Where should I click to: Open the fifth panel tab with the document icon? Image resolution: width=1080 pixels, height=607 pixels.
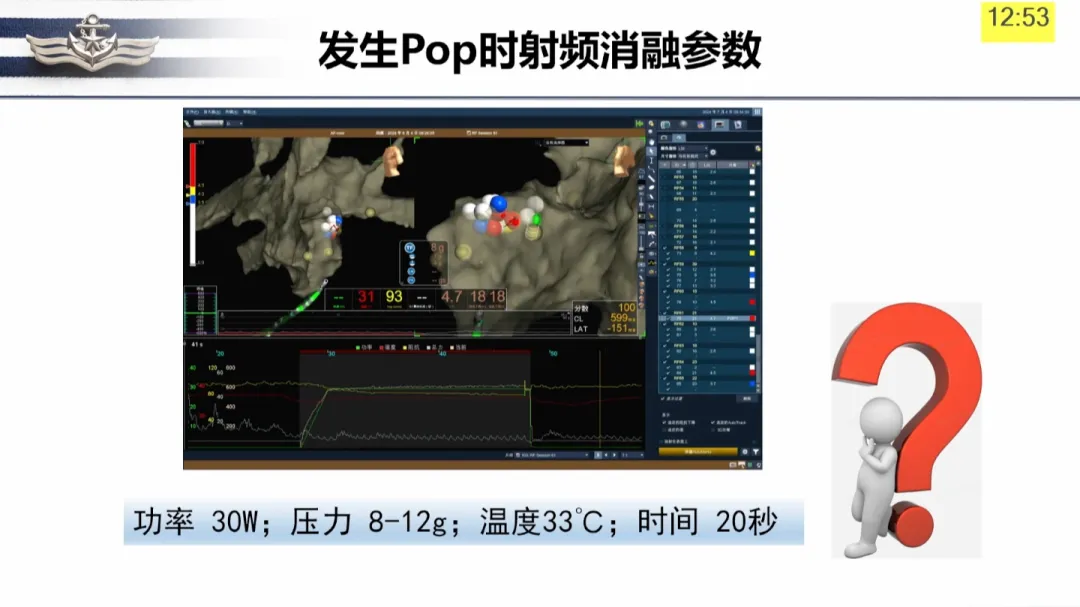pos(738,125)
